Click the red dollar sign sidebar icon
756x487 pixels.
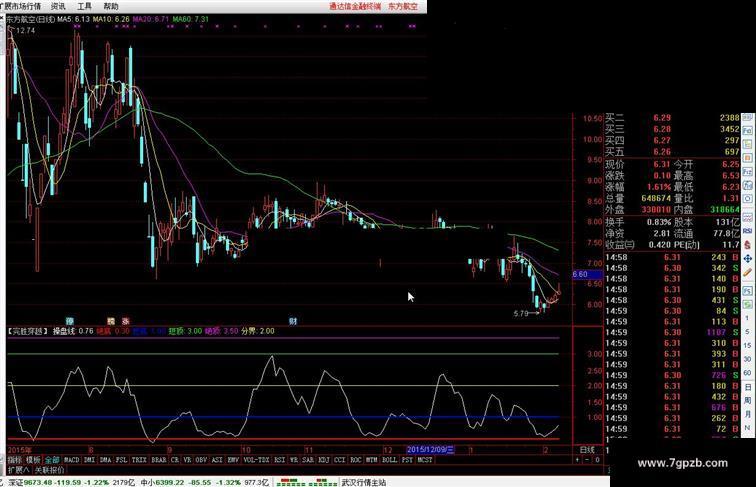click(747, 245)
